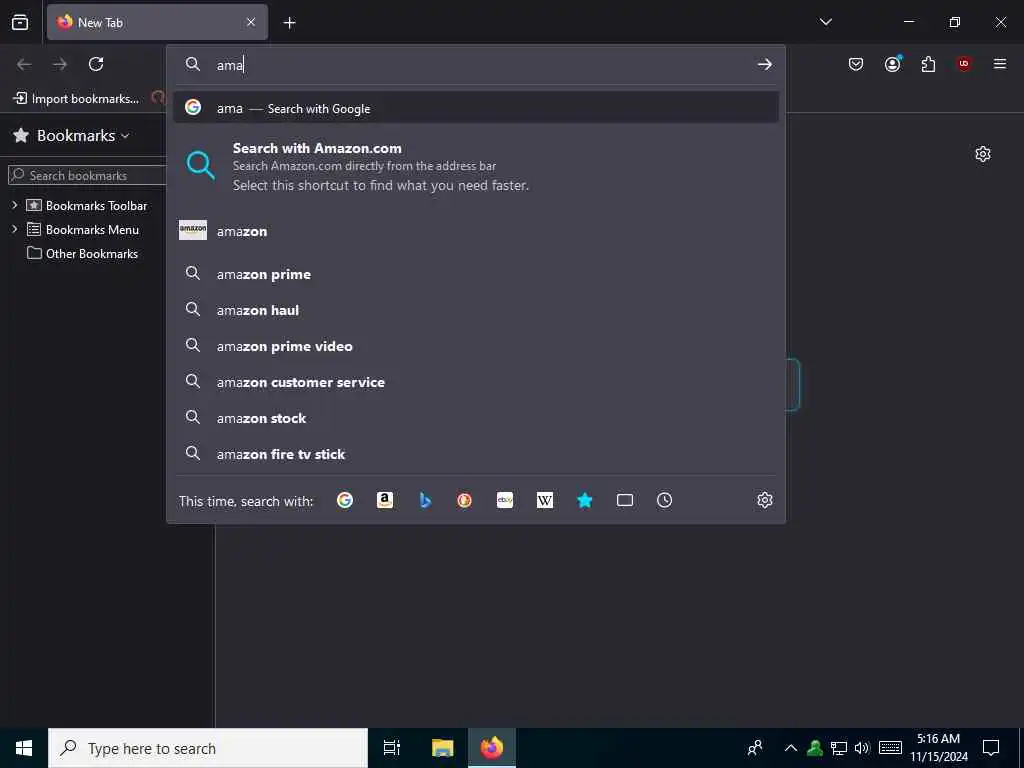Show hidden system tray icons
The height and width of the screenshot is (768, 1024).
tap(790, 748)
